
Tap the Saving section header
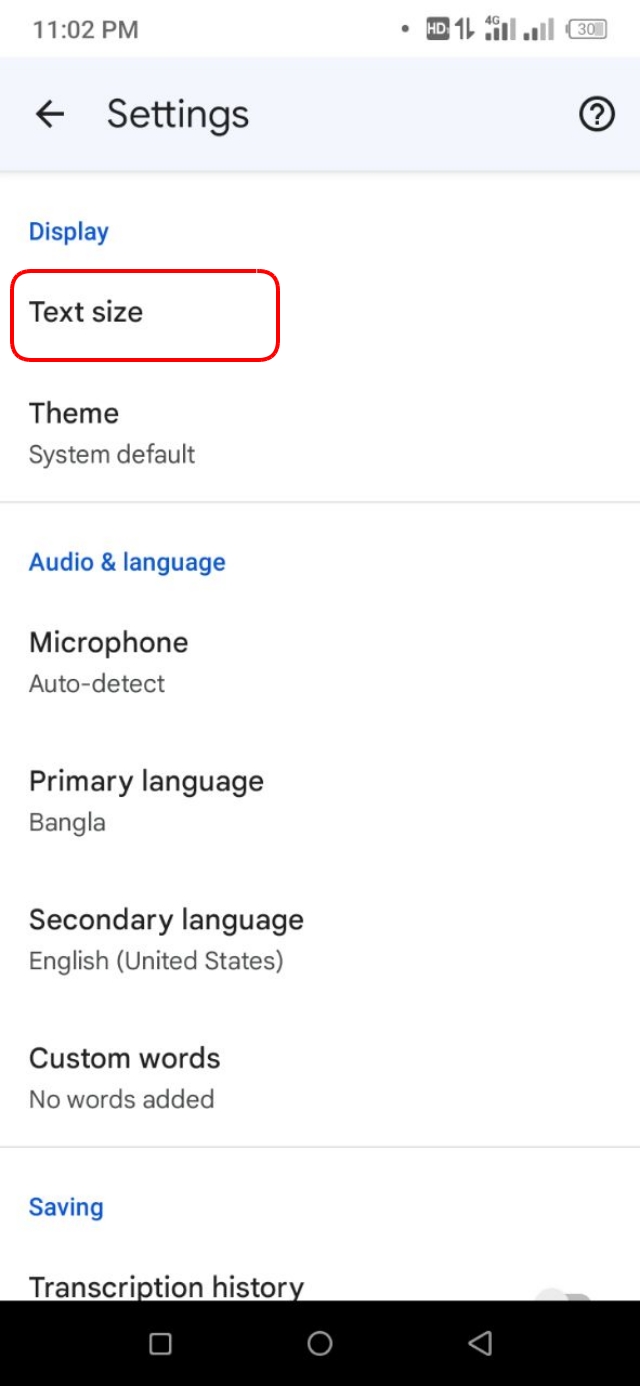66,1207
